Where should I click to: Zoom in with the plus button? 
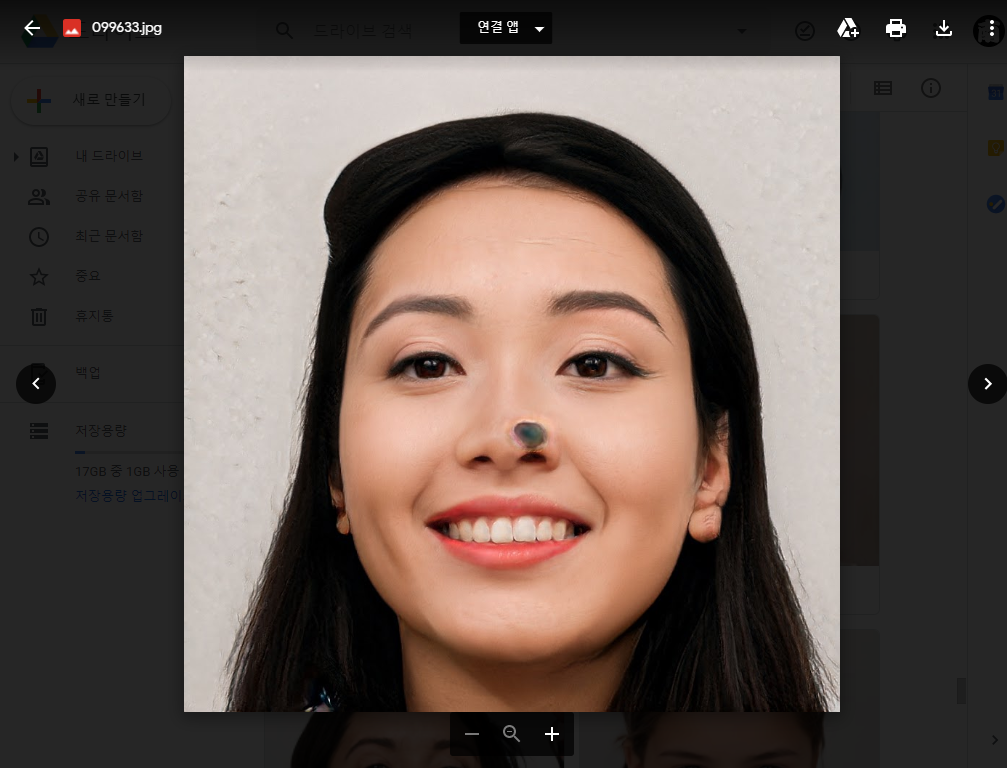tap(552, 734)
